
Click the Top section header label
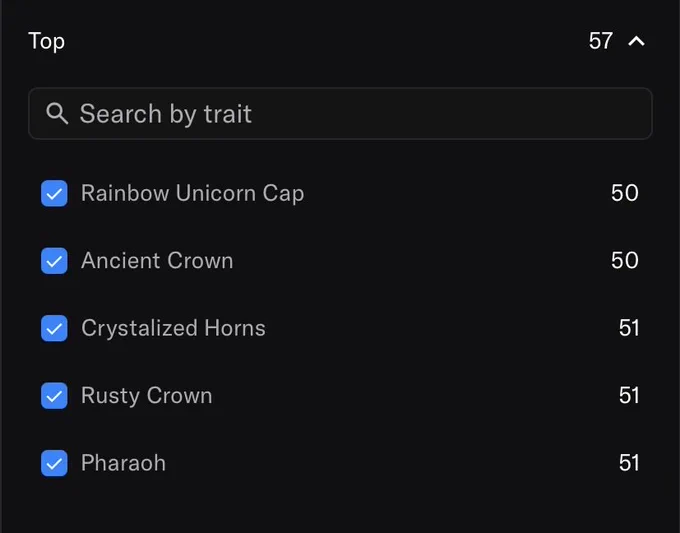[46, 42]
